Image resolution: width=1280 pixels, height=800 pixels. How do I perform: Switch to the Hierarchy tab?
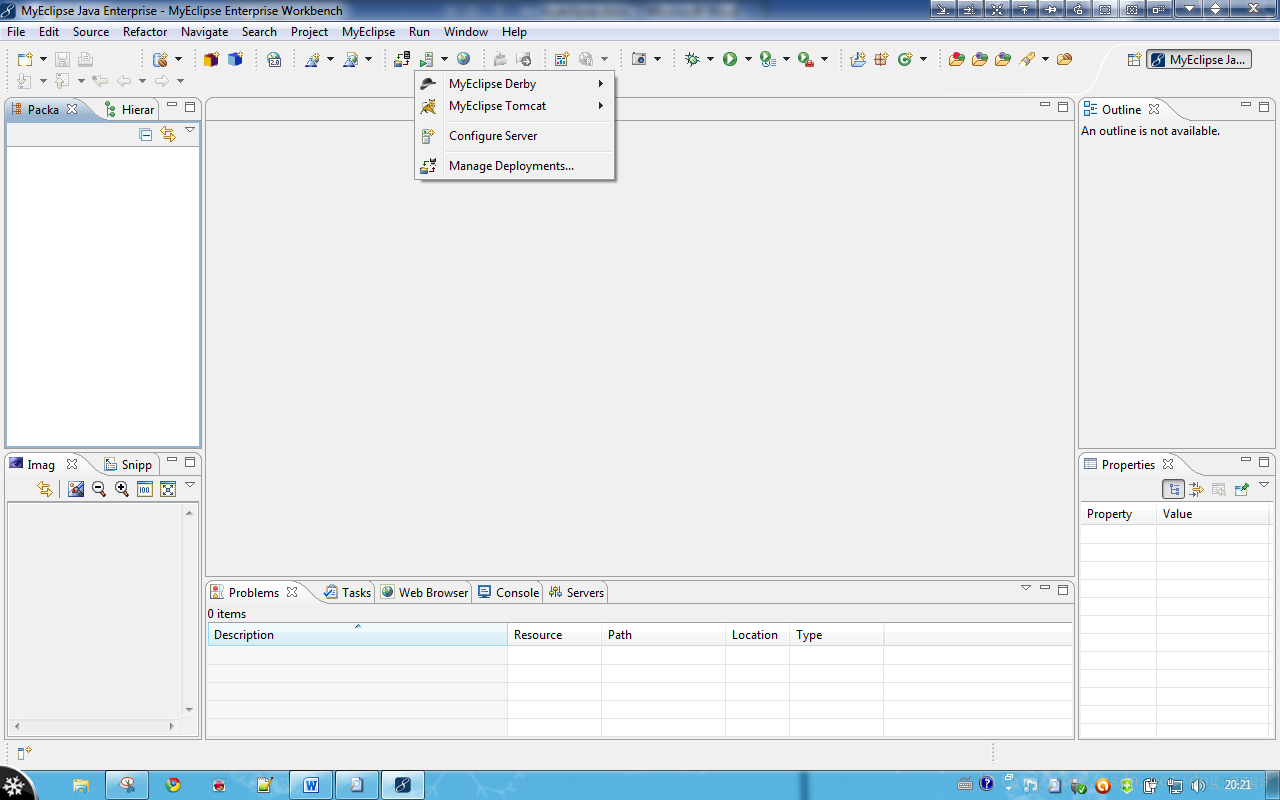pos(130,110)
